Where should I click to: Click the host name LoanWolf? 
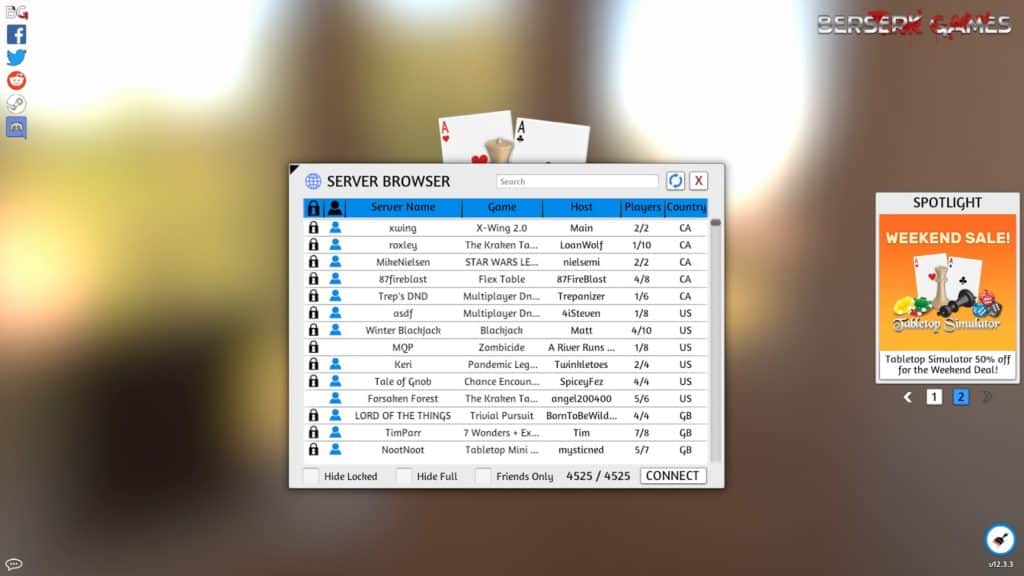[581, 245]
